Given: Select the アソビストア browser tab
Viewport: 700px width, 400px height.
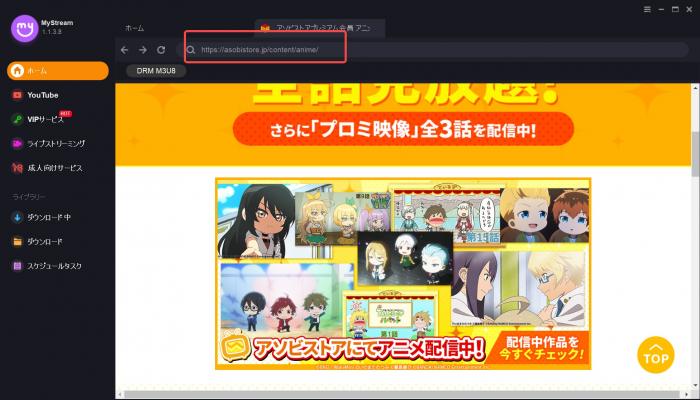Looking at the screenshot, I should (320, 28).
